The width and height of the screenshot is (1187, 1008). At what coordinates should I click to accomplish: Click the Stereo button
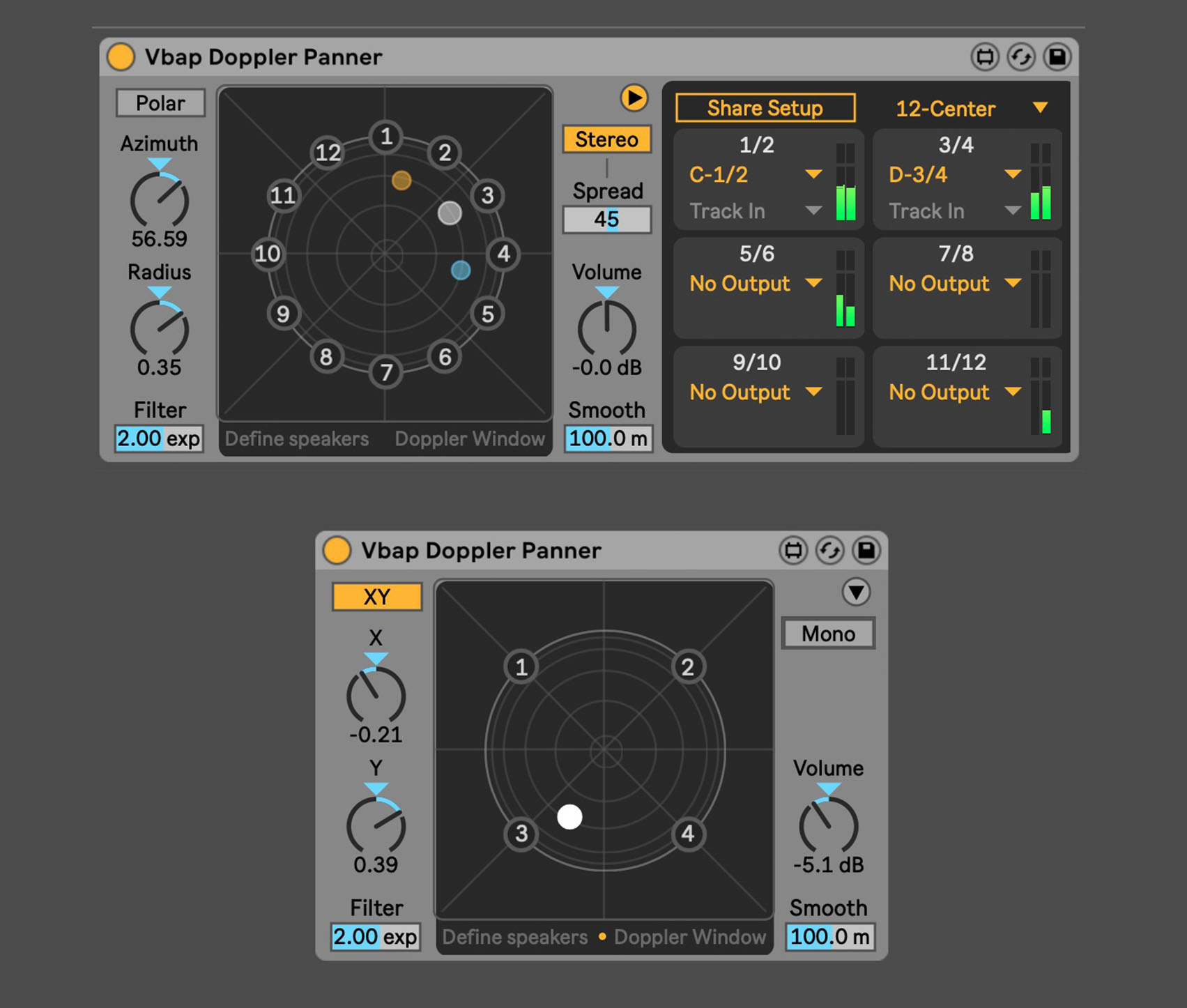[x=606, y=139]
